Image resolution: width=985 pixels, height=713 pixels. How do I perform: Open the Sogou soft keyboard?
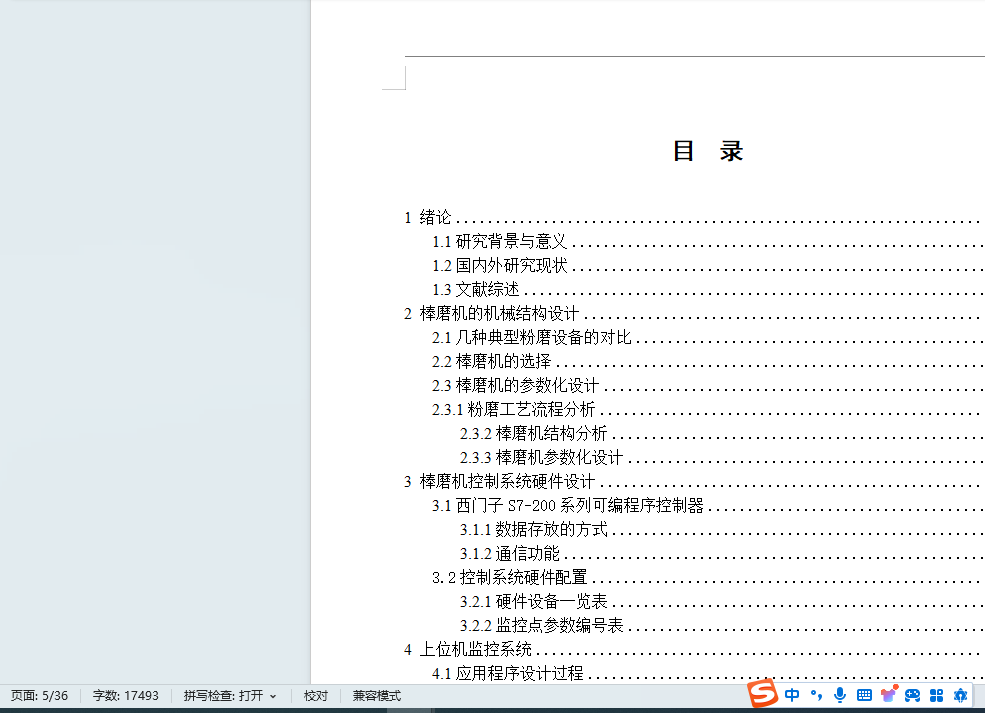pyautogui.click(x=864, y=695)
